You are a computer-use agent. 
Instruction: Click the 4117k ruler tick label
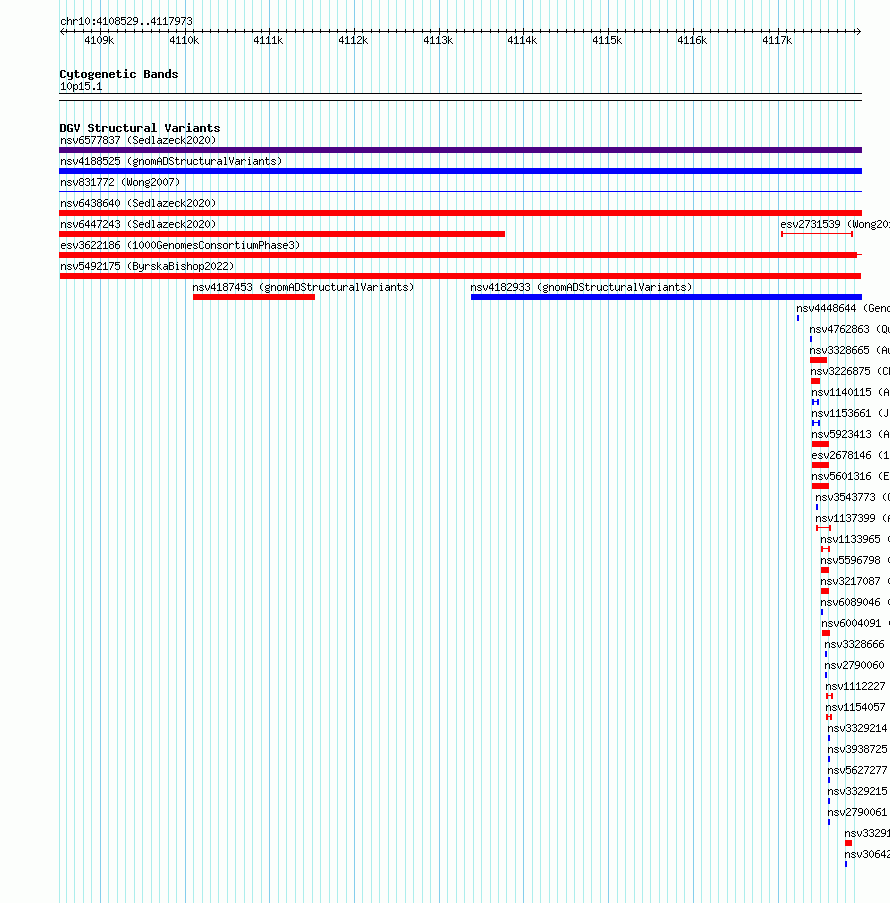[777, 40]
